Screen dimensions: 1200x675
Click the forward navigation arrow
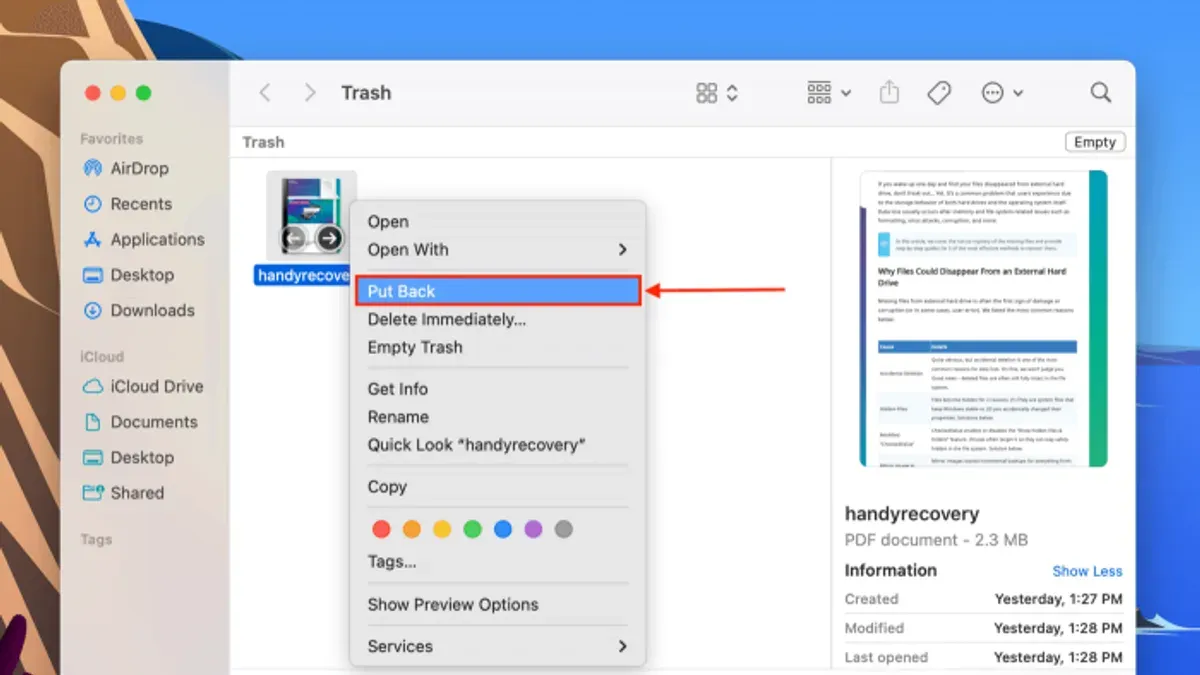310,93
